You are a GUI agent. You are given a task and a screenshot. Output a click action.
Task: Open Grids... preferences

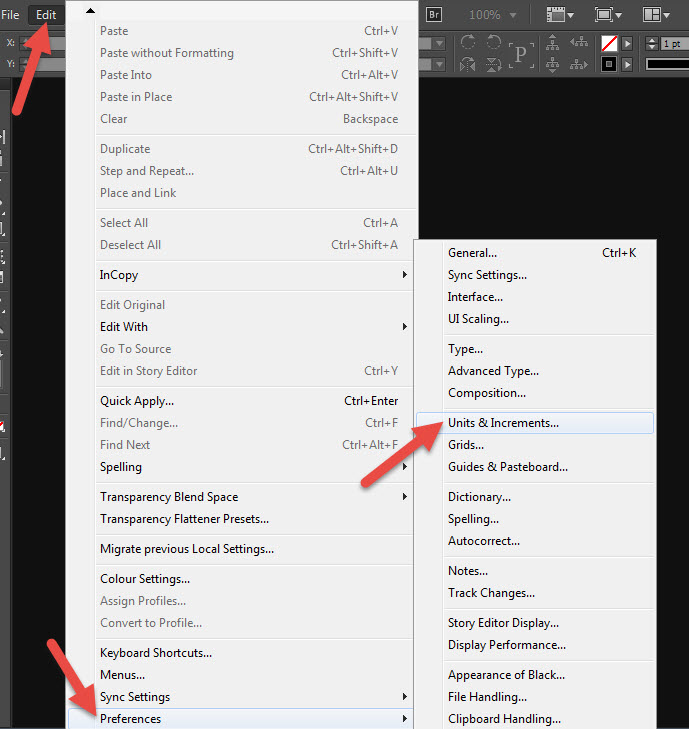pyautogui.click(x=535, y=445)
